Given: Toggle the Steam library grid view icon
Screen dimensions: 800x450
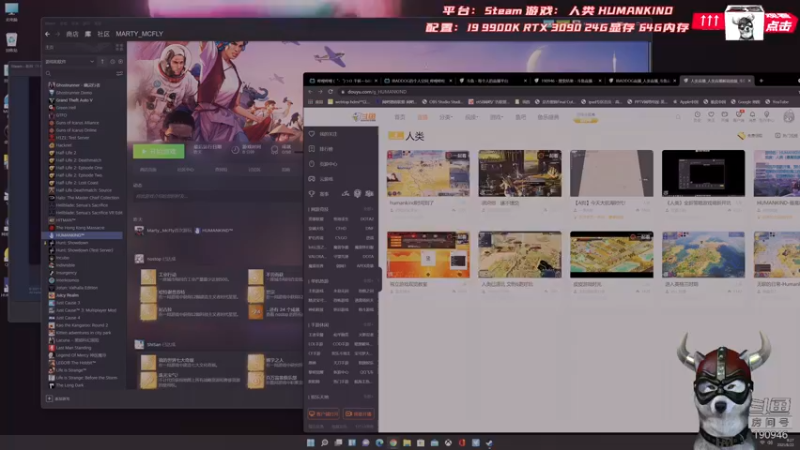Looking at the screenshot, I should (x=119, y=47).
